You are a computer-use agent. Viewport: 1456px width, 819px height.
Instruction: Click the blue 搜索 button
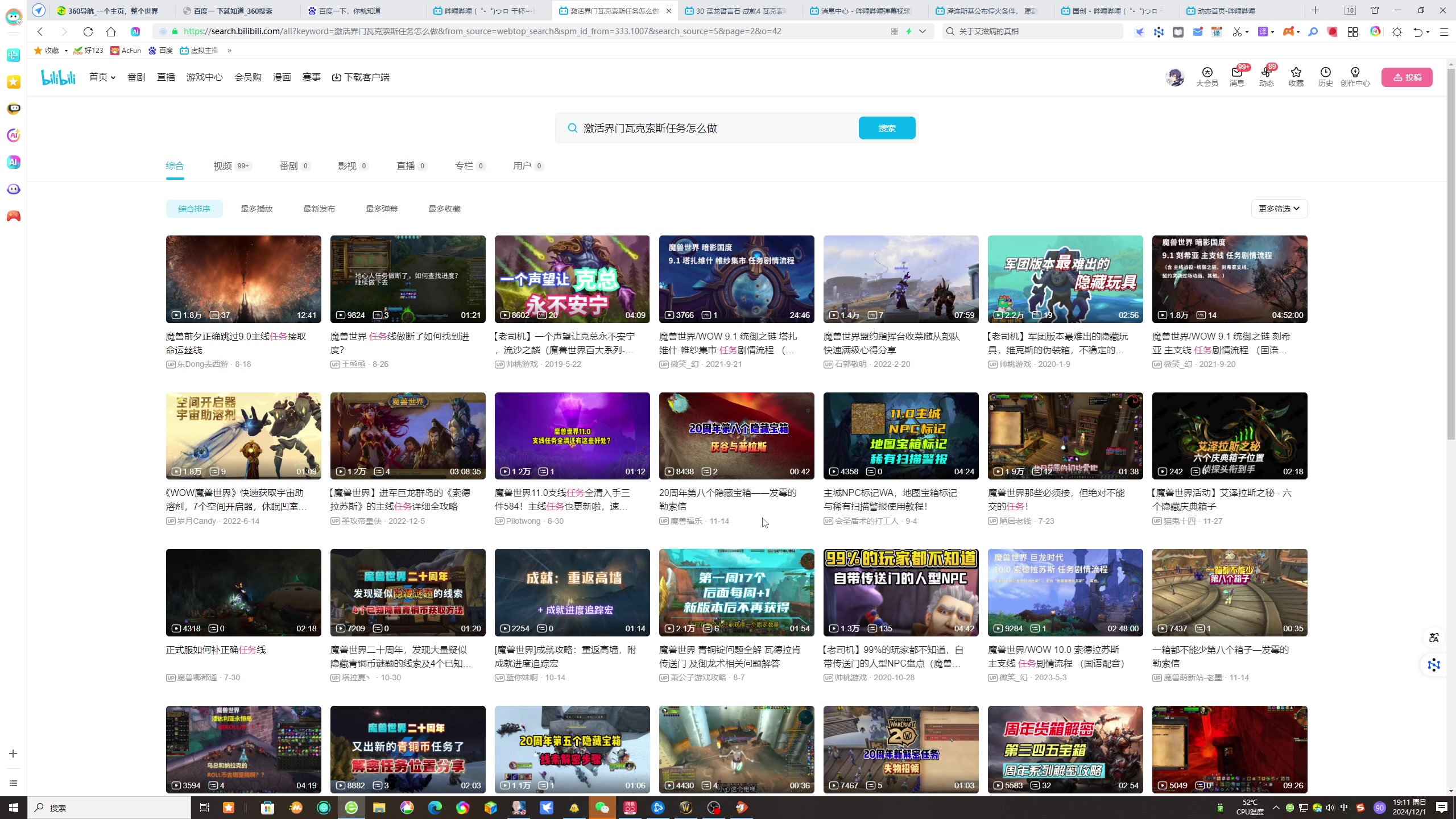pos(887,128)
